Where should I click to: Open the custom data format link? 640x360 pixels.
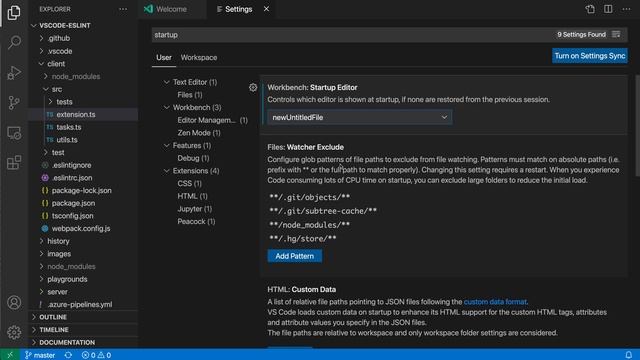pyautogui.click(x=495, y=302)
